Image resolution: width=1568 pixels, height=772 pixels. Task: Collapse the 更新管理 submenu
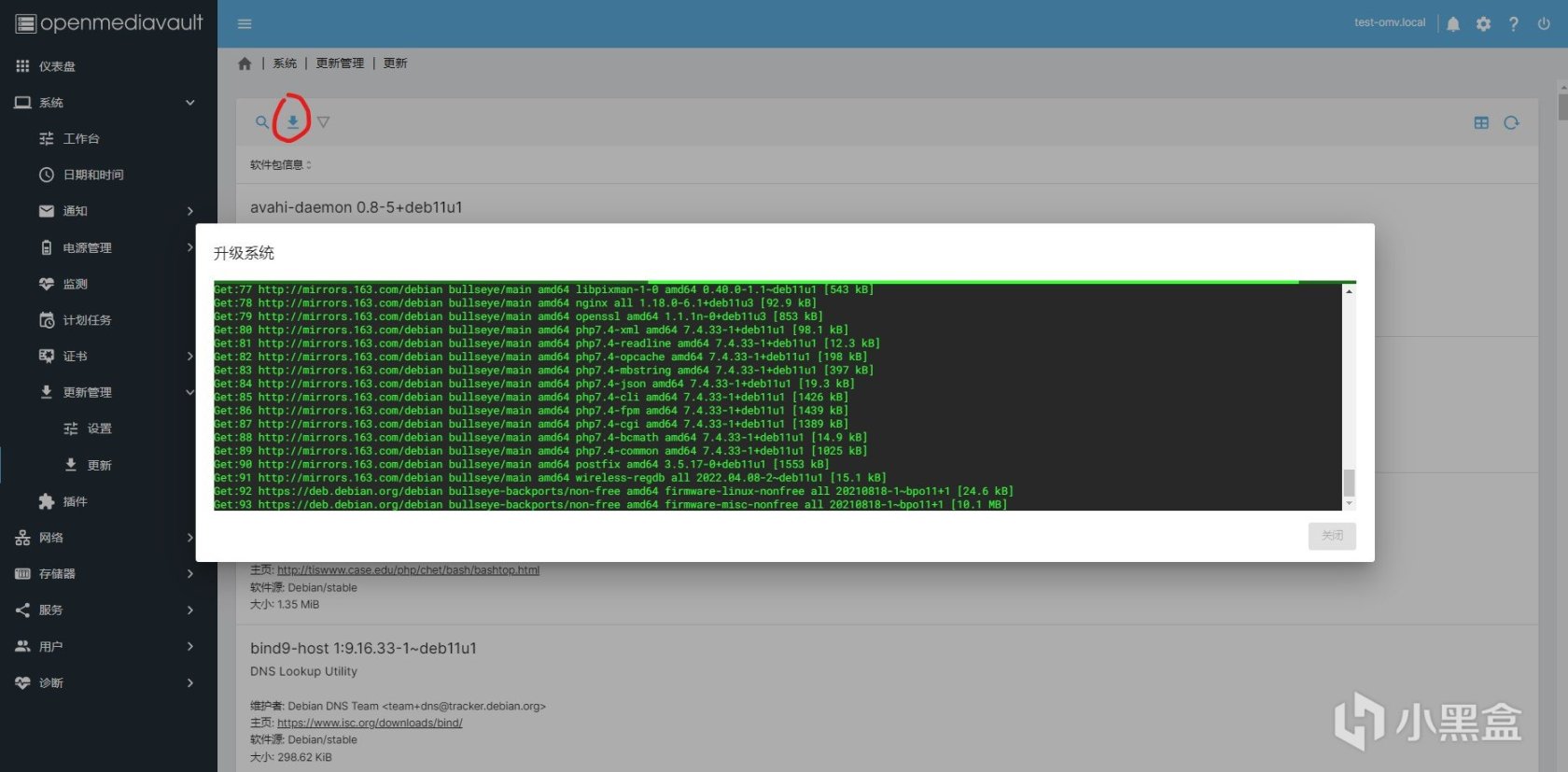108,392
